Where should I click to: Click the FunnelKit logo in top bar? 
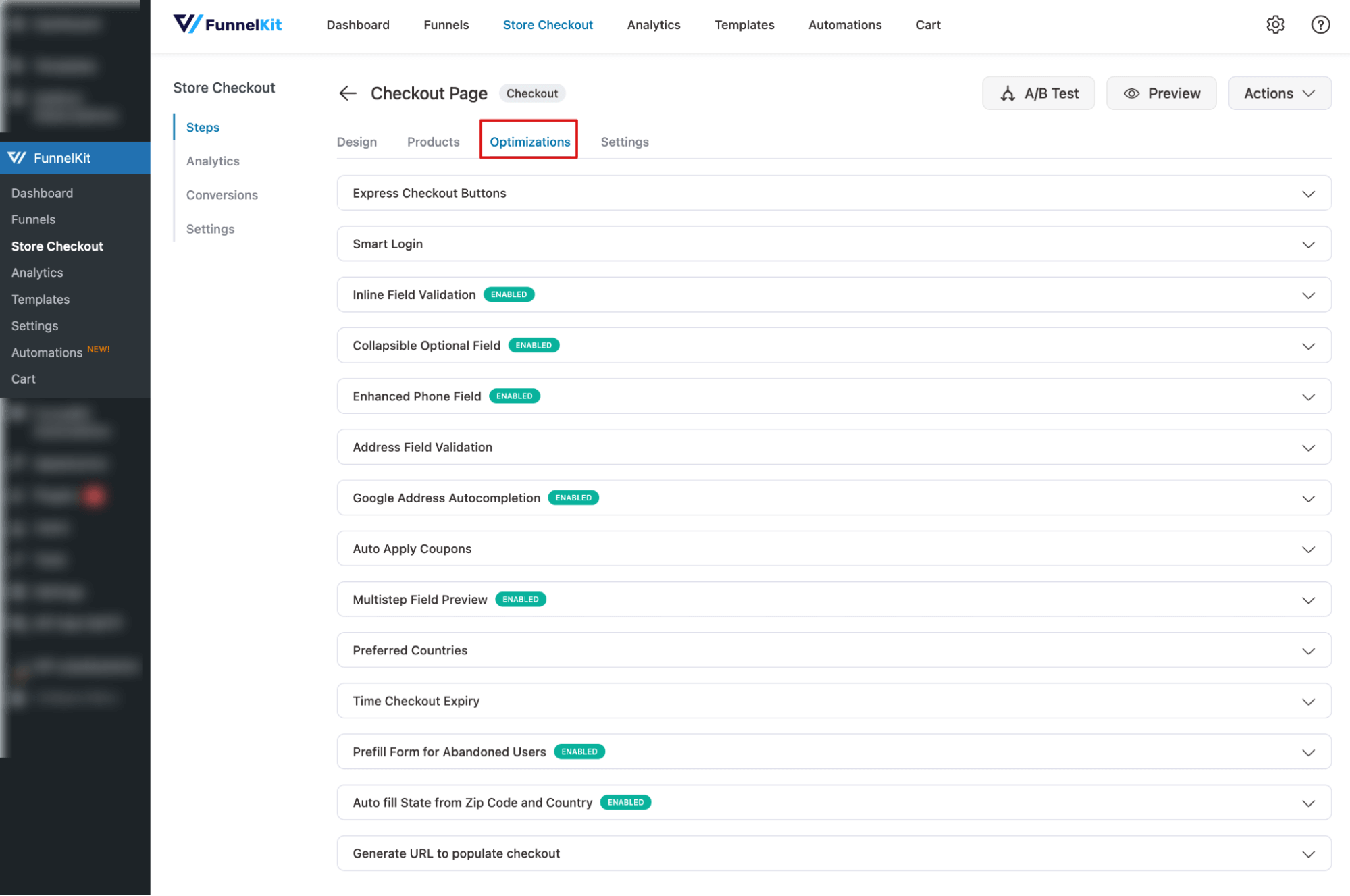(228, 24)
